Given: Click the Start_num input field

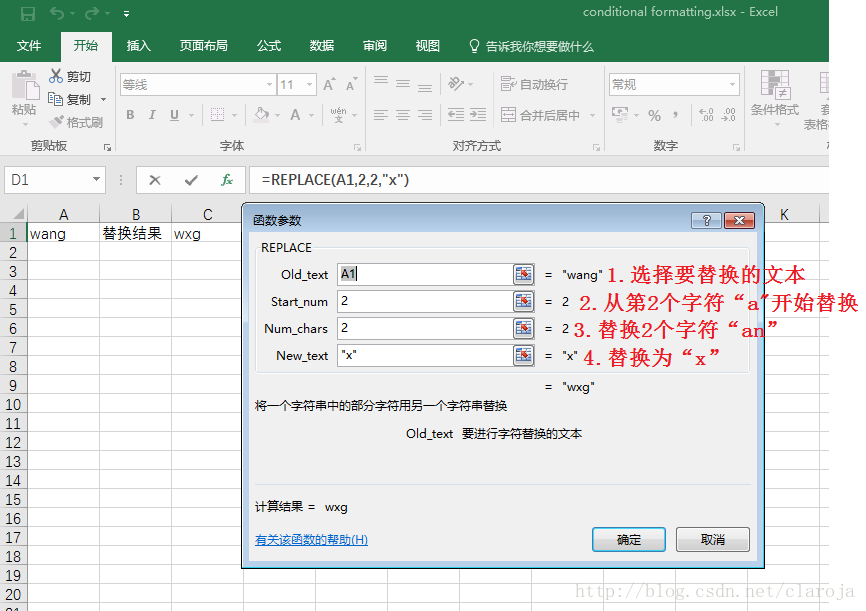Looking at the screenshot, I should pos(425,301).
